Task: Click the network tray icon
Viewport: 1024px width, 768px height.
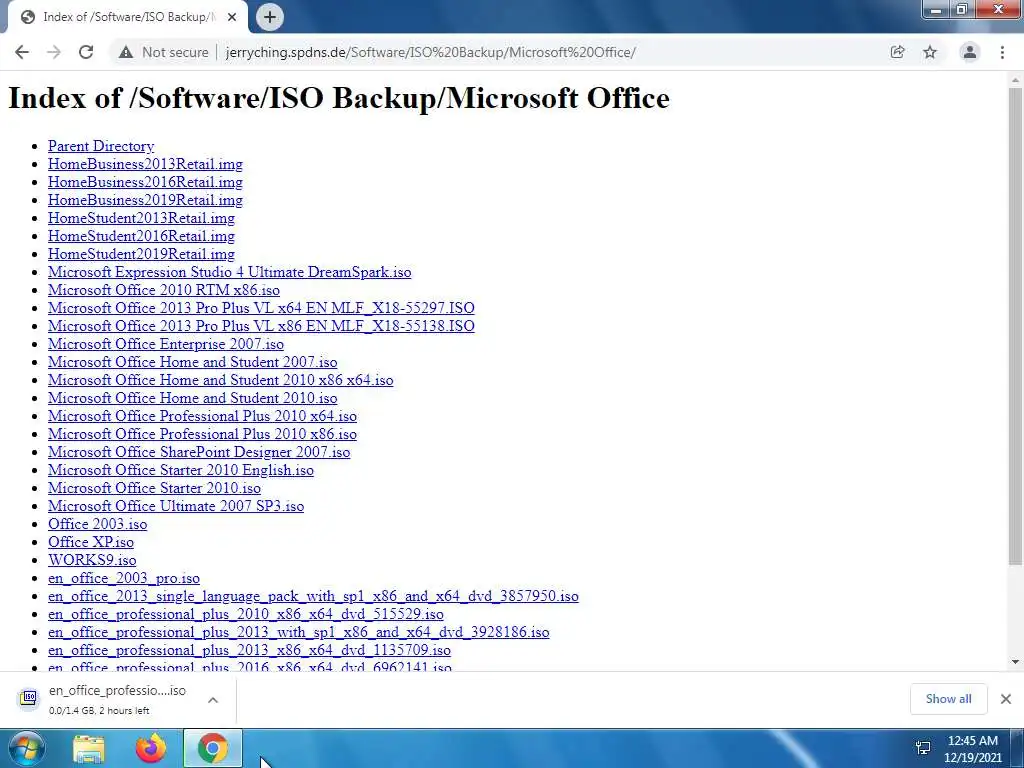Action: [923, 748]
